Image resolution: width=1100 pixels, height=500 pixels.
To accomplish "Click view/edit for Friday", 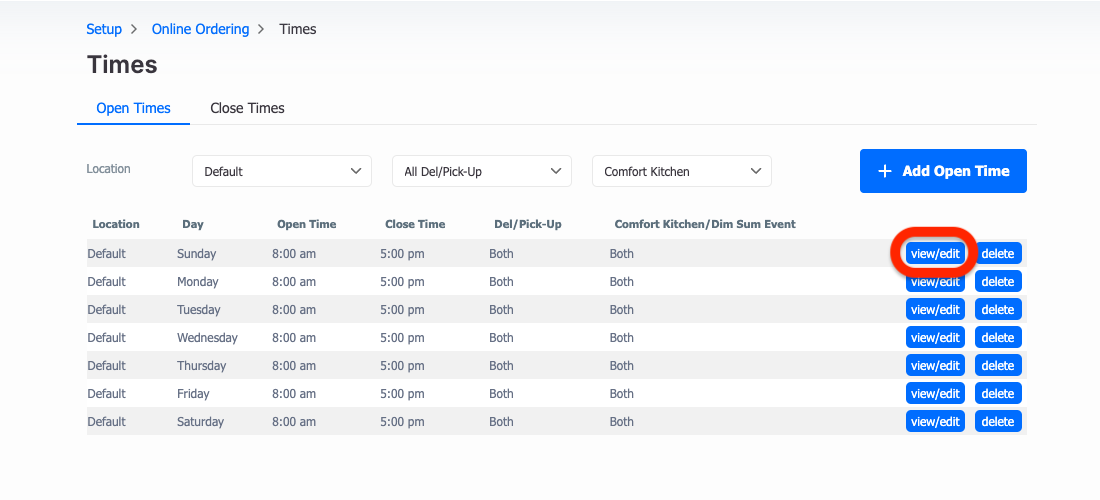I will (x=935, y=393).
